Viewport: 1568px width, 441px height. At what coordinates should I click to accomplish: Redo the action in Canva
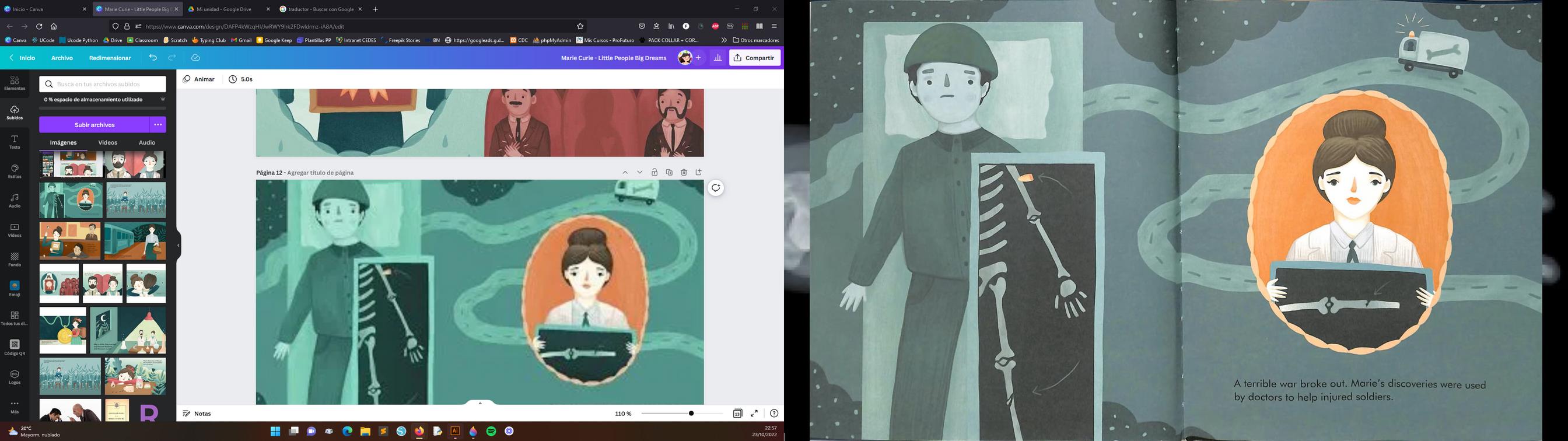click(172, 58)
